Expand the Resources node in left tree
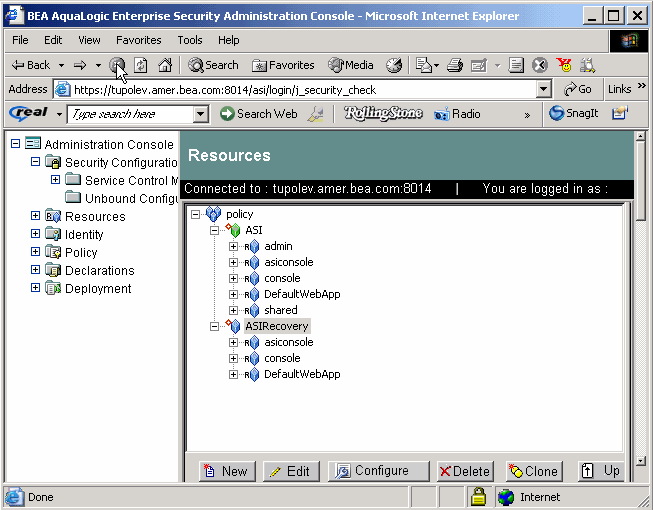The height and width of the screenshot is (510, 653). coord(35,216)
